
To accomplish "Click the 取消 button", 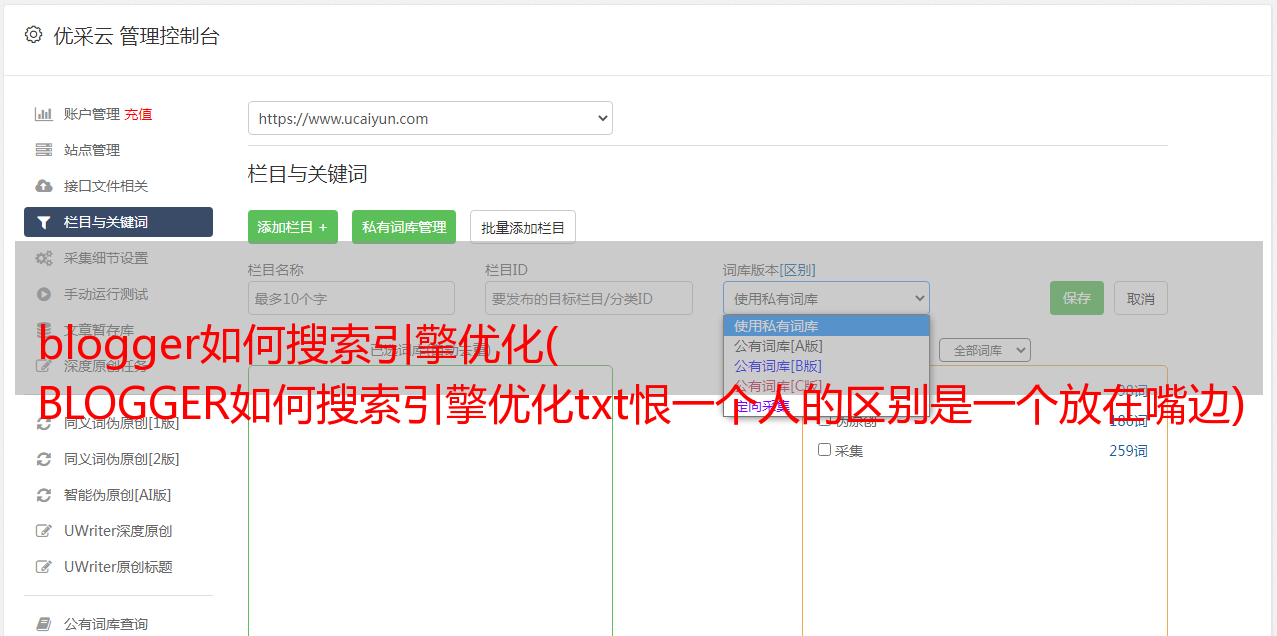I will coord(1141,298).
